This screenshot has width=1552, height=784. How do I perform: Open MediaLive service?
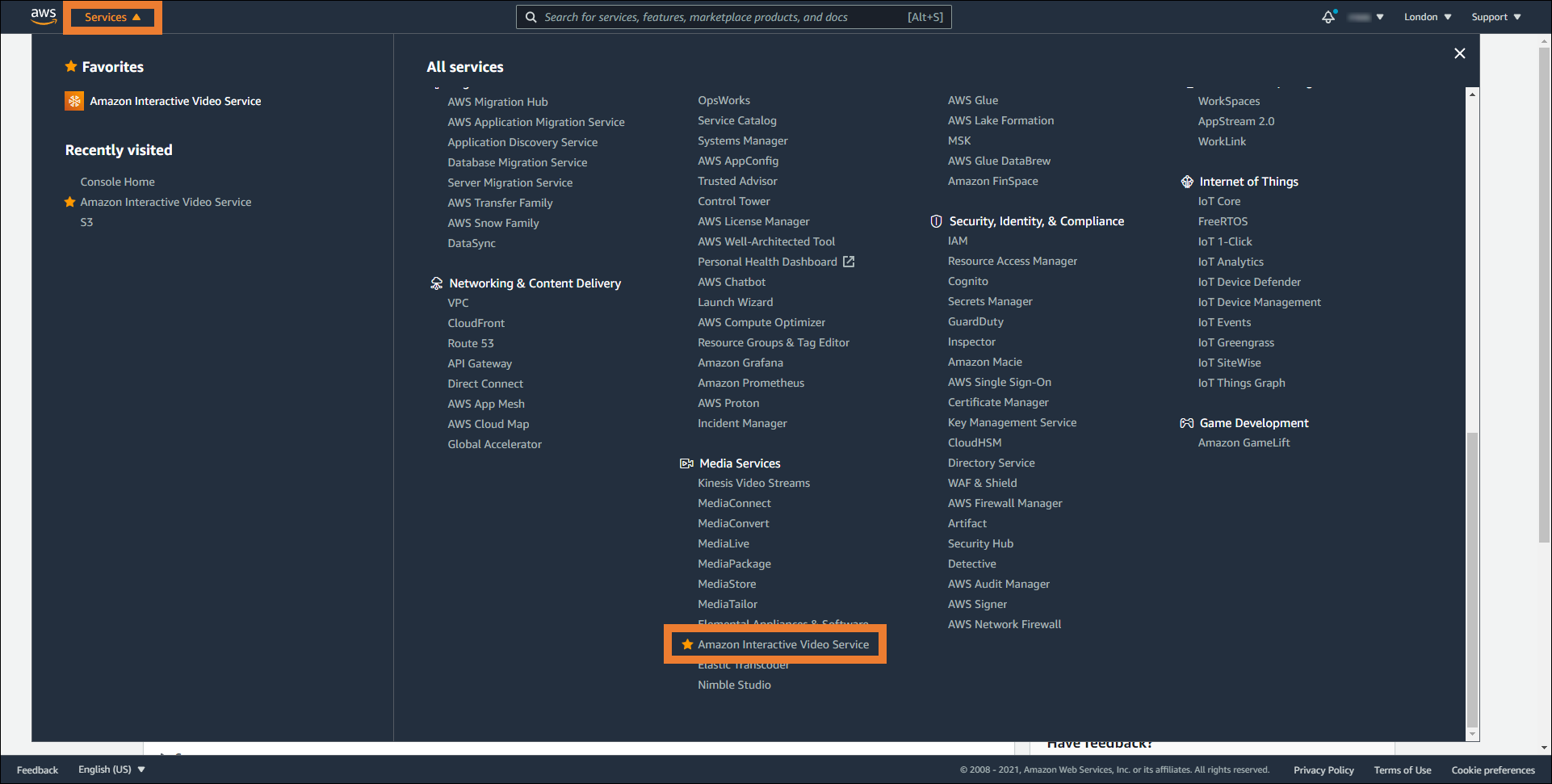(724, 543)
